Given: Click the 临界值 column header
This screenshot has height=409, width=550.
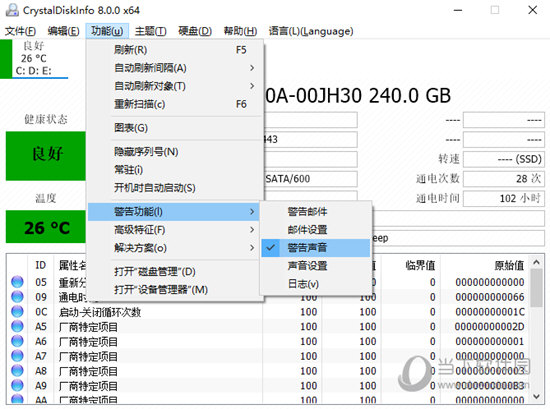Looking at the screenshot, I should pyautogui.click(x=420, y=265).
